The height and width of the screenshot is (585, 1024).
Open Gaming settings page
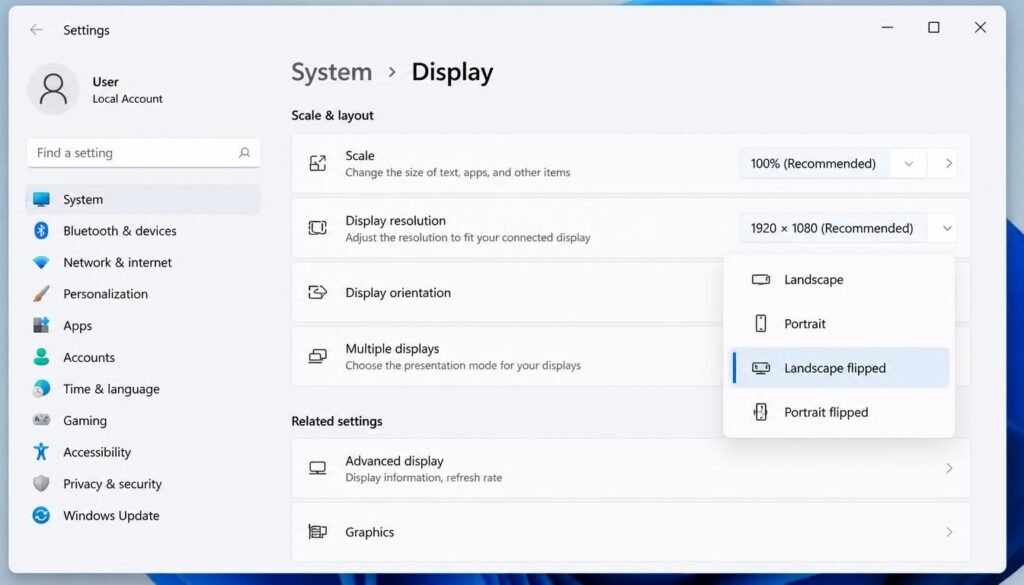143,420
